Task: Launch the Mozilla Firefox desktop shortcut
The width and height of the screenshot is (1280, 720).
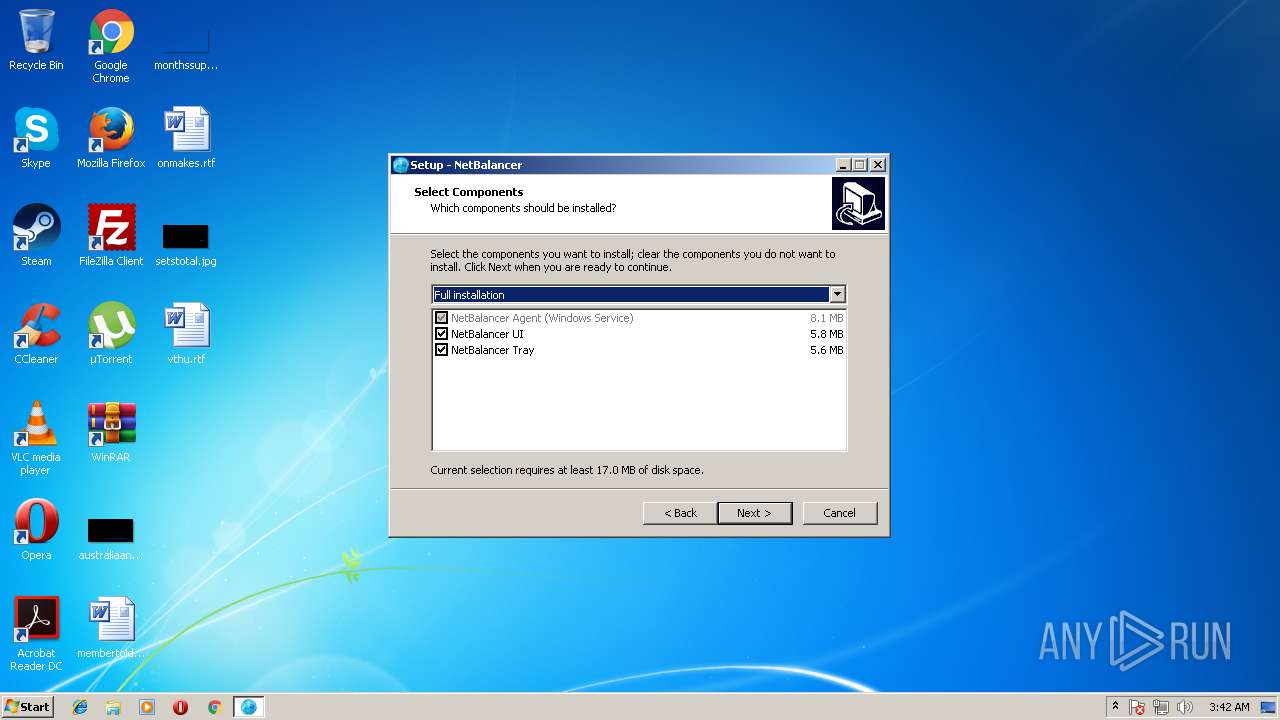Action: 111,138
